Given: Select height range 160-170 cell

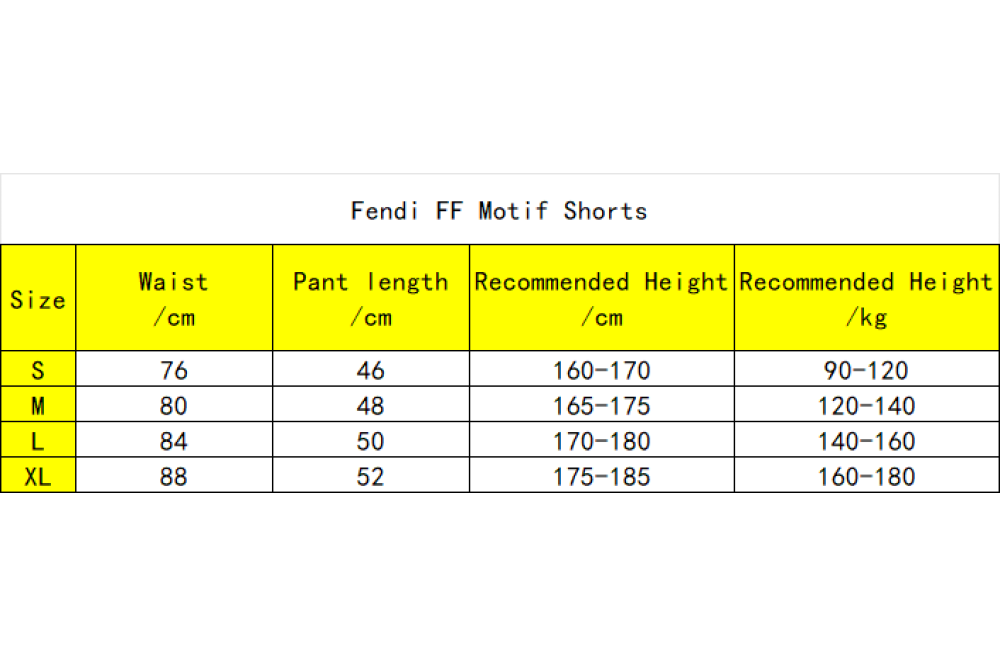Looking at the screenshot, I should pos(601,369).
